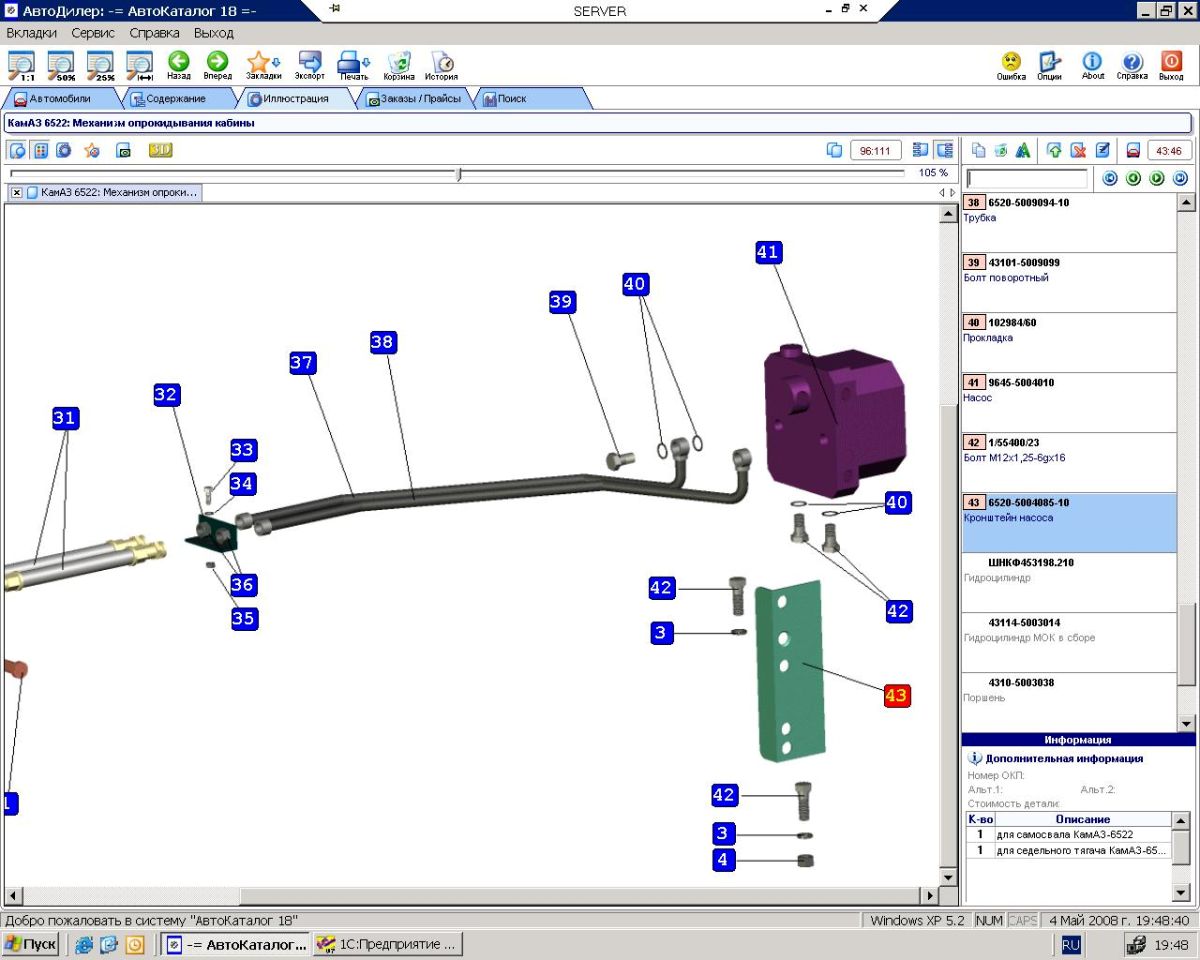Click the illustration zoom slider handle
Viewport: 1200px width, 960px height.
(459, 174)
